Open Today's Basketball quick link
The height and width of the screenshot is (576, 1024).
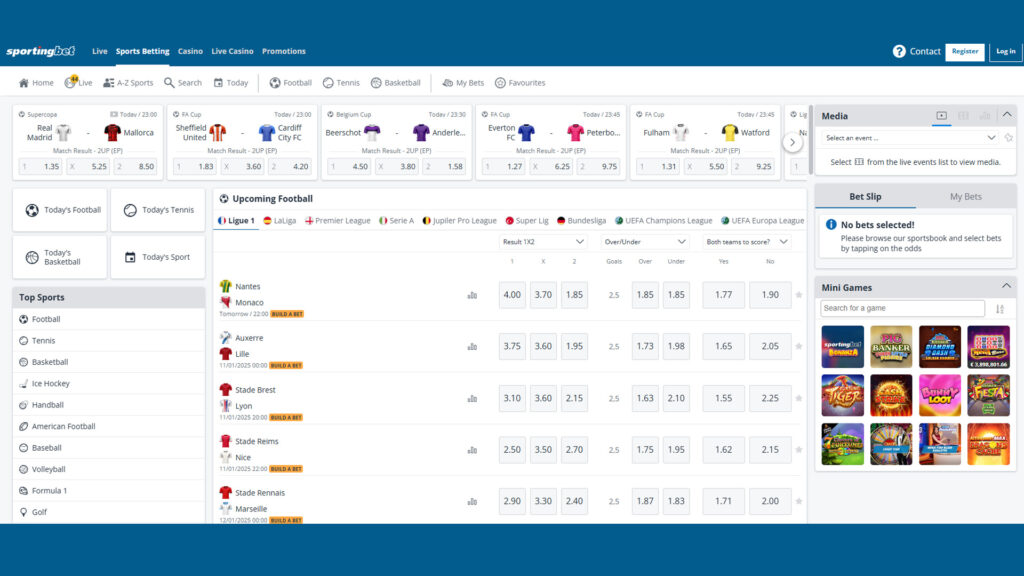[59, 257]
